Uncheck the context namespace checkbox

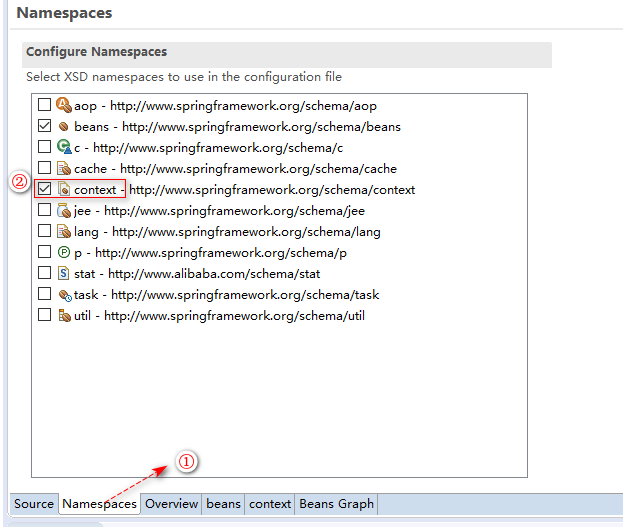[x=44, y=189]
